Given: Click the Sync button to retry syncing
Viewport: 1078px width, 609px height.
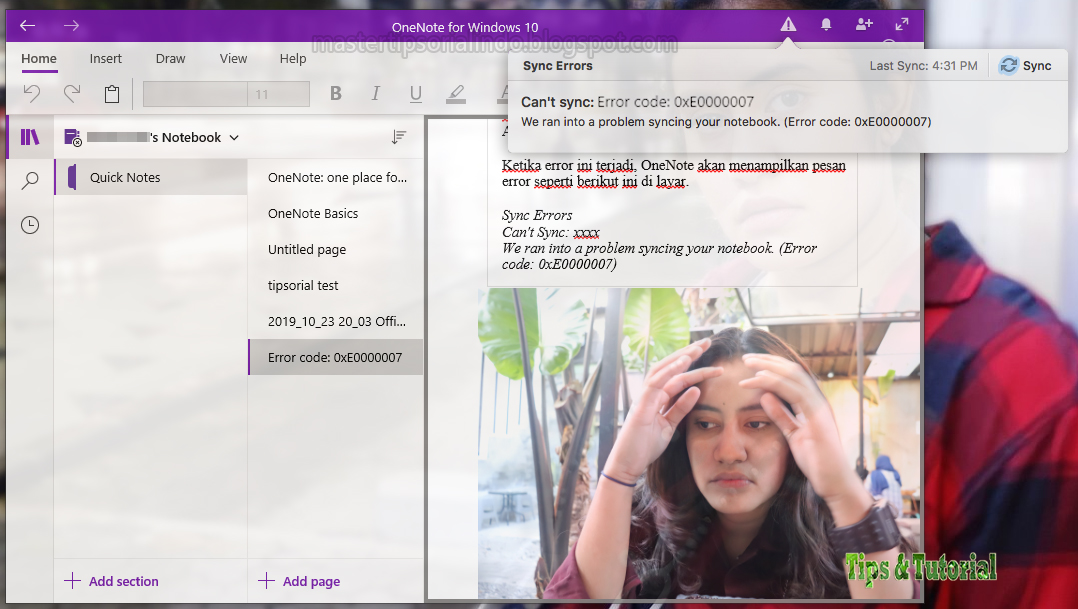Looking at the screenshot, I should 1028,64.
